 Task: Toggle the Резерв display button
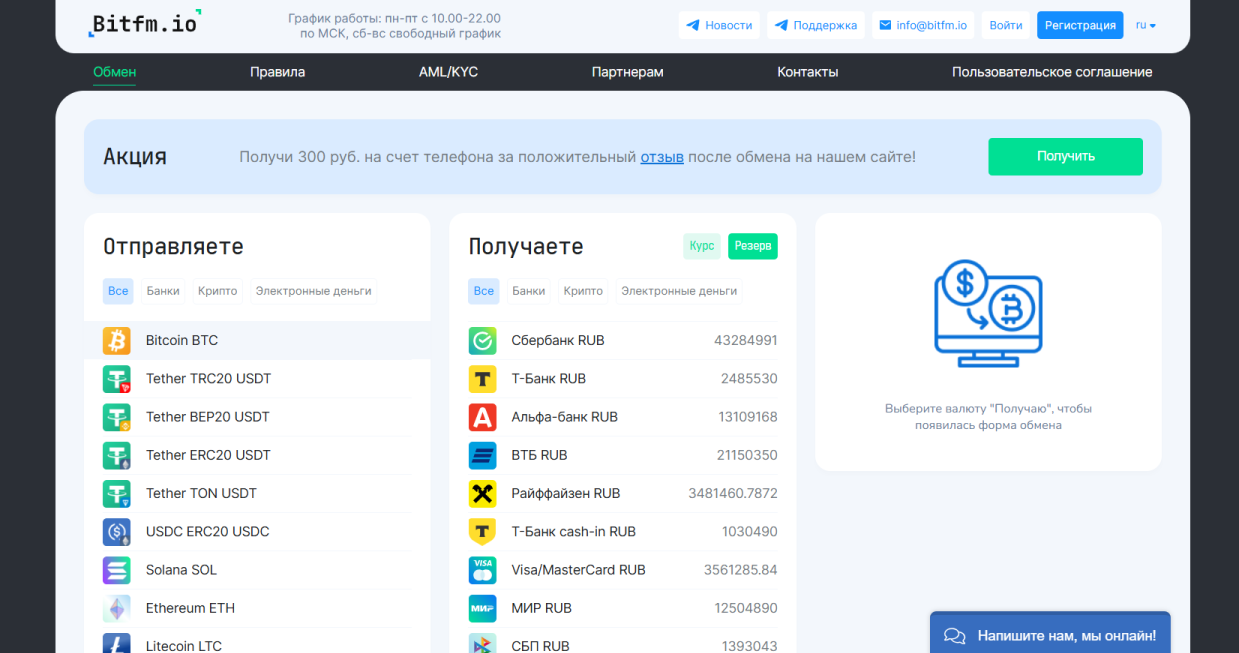pos(753,246)
